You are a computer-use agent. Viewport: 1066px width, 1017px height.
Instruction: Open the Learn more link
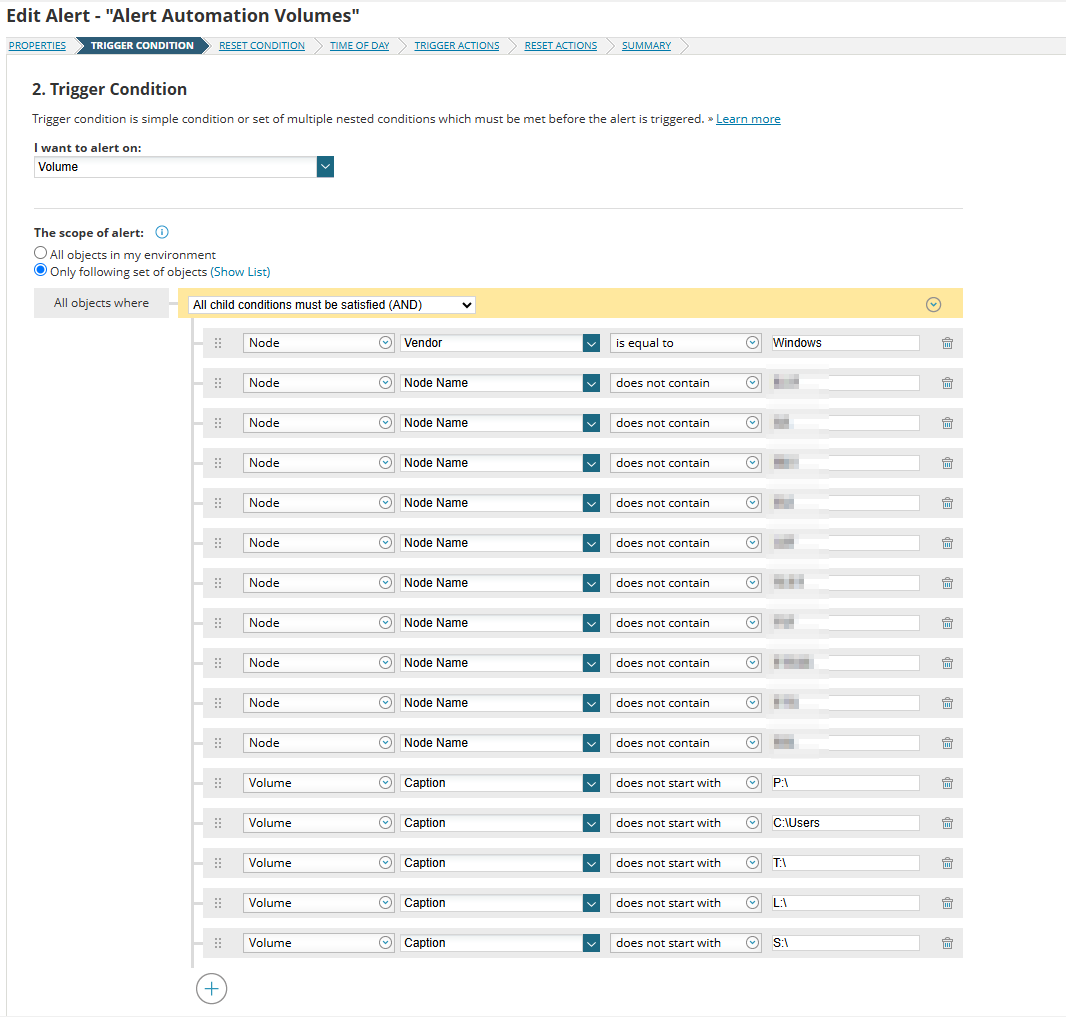click(748, 119)
